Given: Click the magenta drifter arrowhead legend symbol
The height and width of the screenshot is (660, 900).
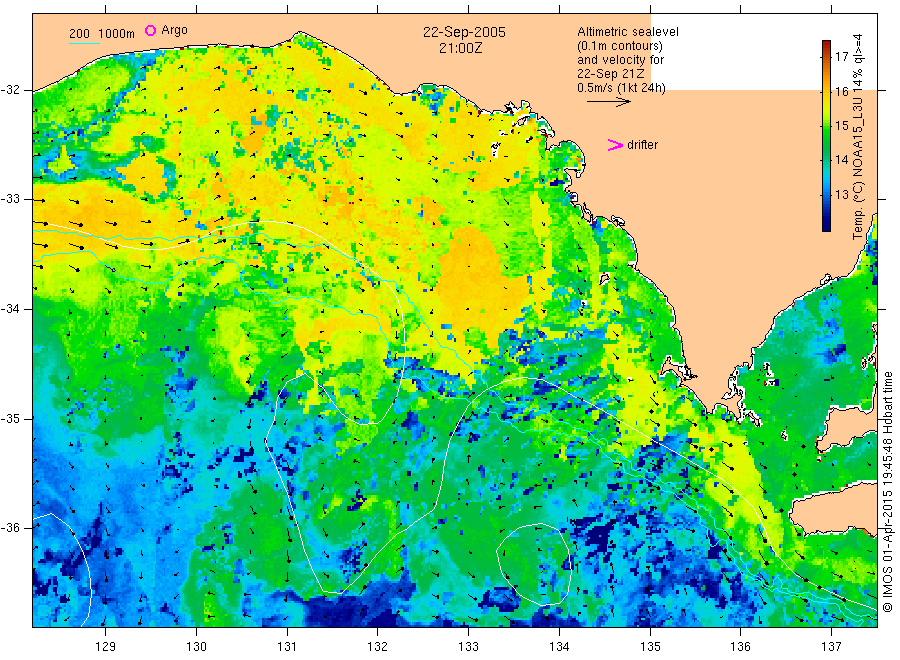Looking at the screenshot, I should 615,145.
